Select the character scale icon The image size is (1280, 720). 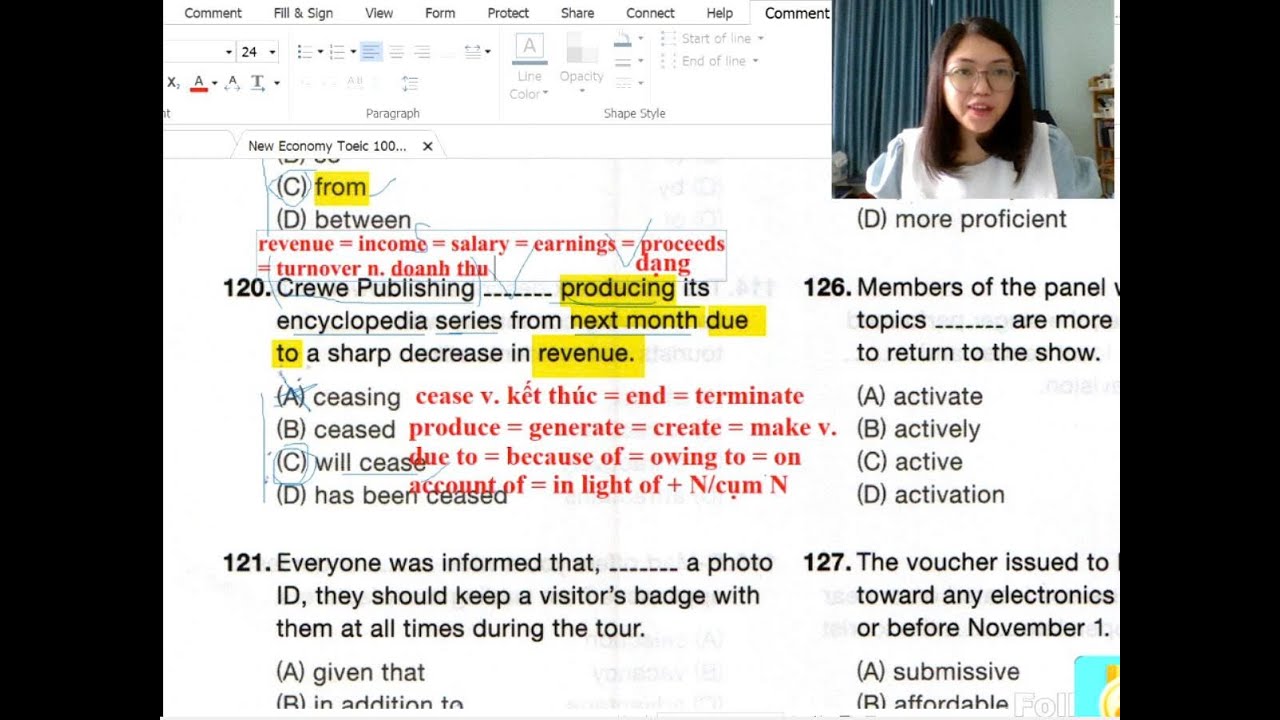[x=233, y=82]
